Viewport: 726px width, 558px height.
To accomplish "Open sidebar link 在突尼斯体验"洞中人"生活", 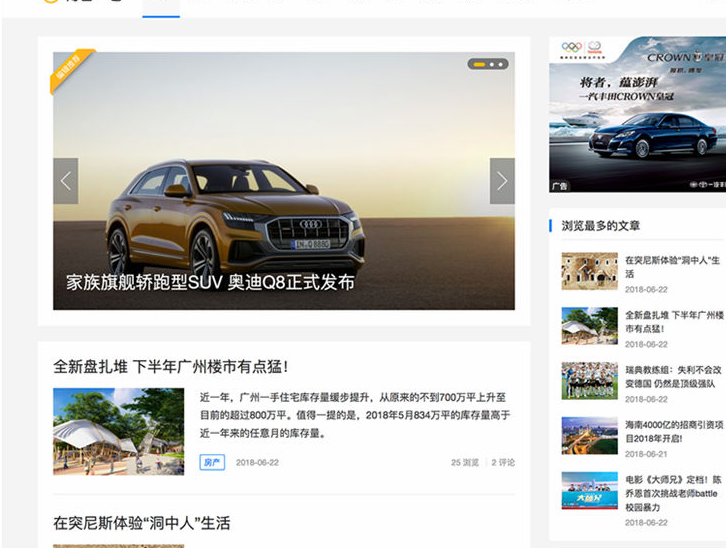I will click(672, 267).
